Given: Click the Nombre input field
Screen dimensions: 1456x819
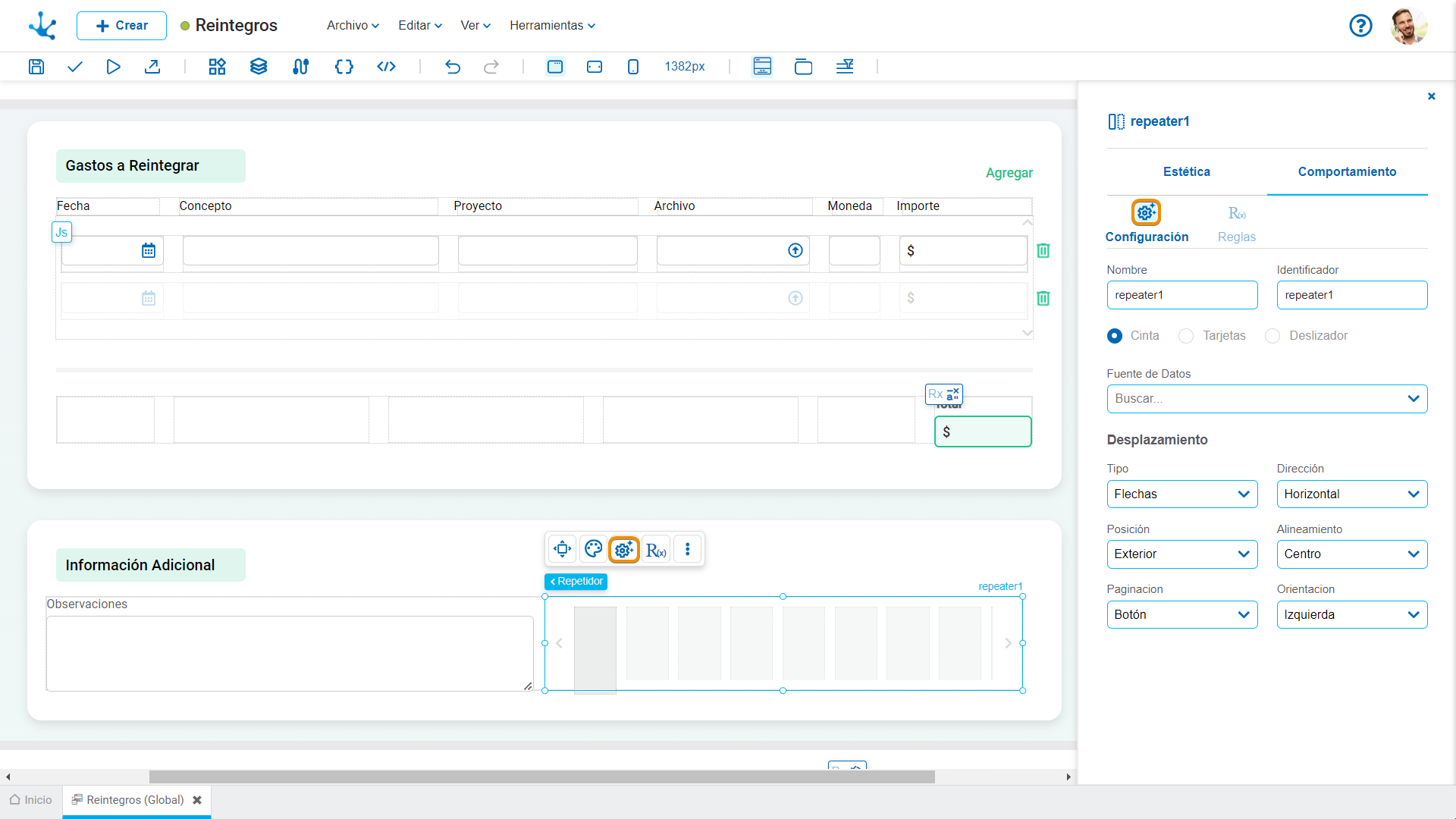Looking at the screenshot, I should 1182,295.
